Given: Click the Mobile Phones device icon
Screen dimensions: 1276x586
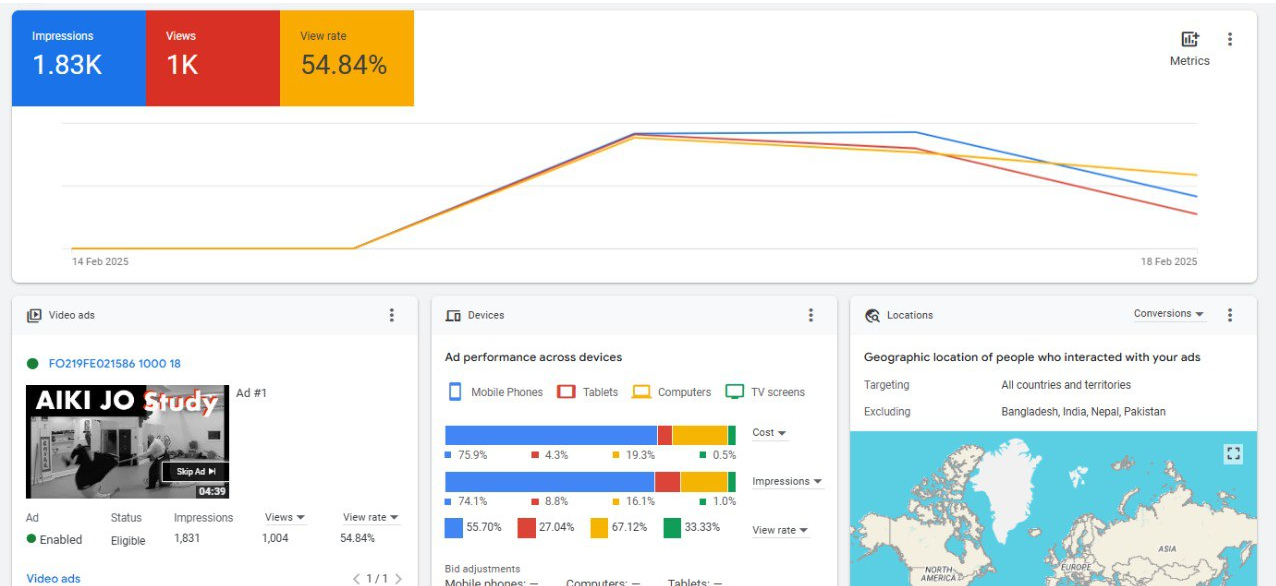Looking at the screenshot, I should pos(455,392).
